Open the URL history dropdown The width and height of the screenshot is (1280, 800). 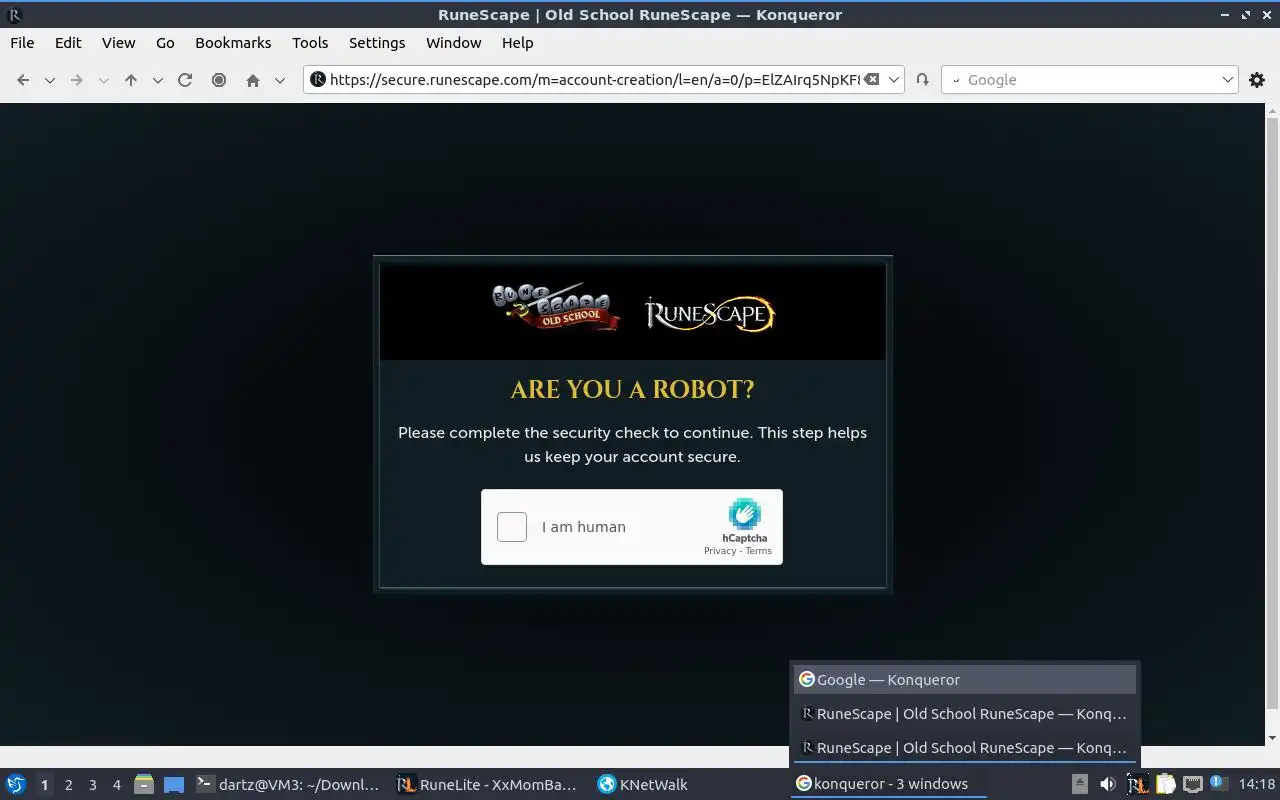[x=894, y=80]
